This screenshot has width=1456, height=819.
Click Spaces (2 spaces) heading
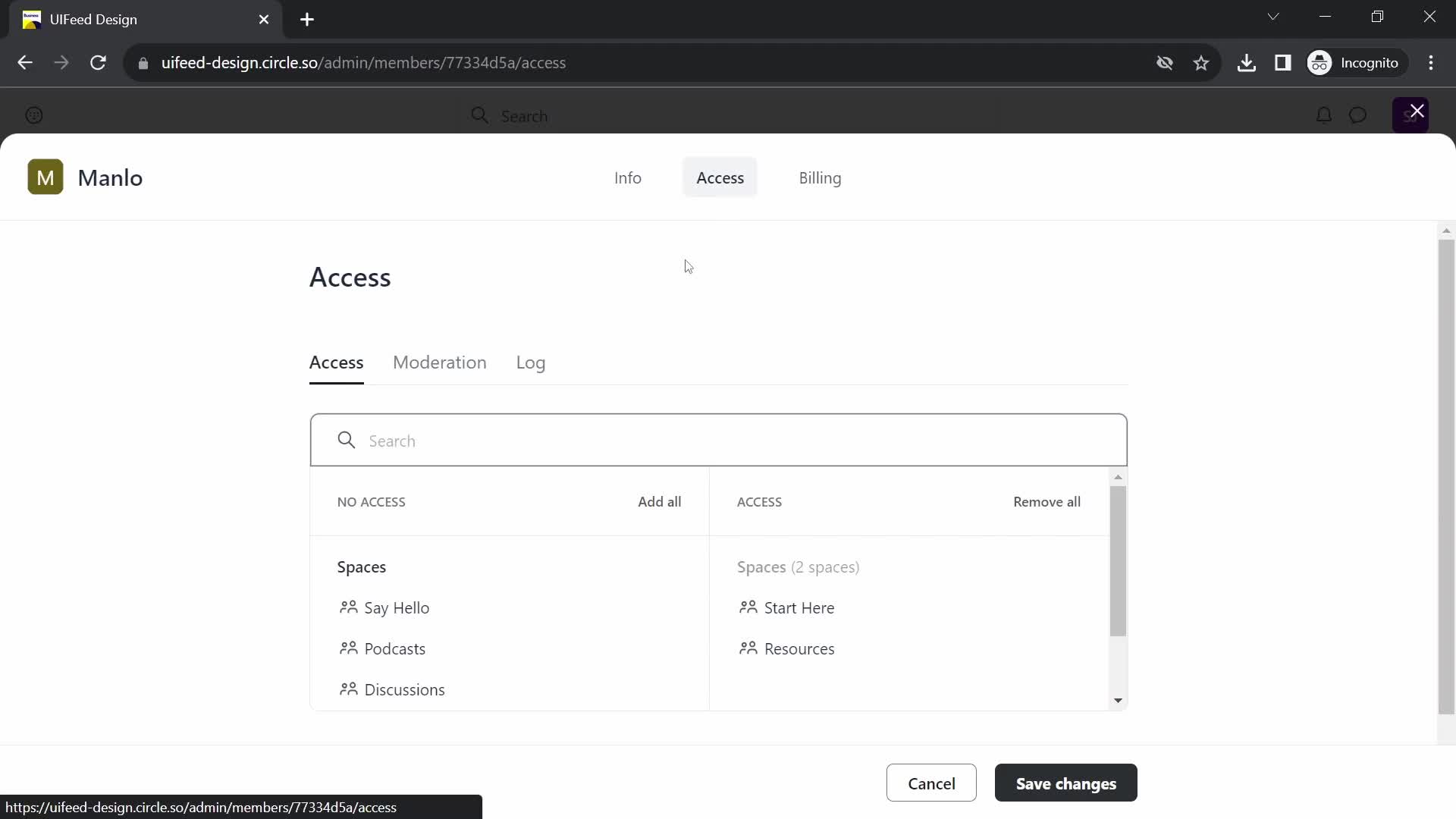click(798, 567)
